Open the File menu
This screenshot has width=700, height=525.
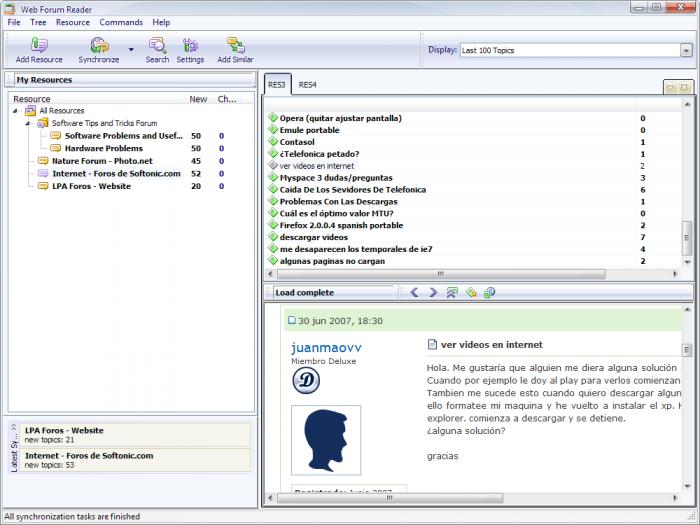14,22
